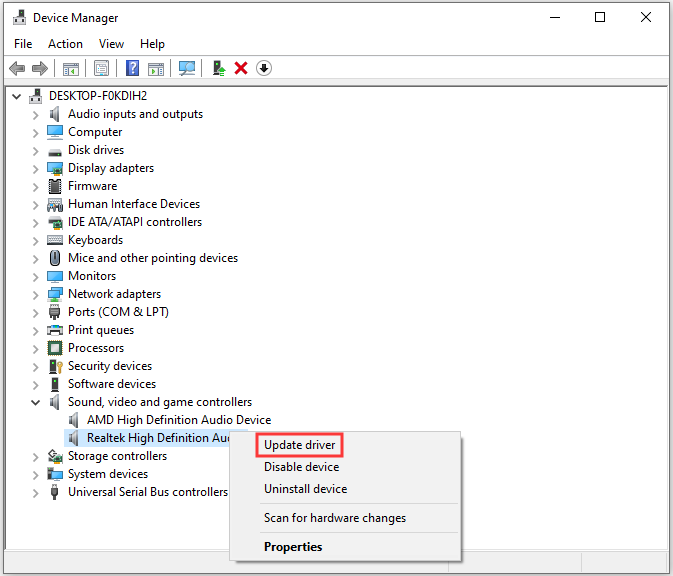Image resolution: width=673 pixels, height=576 pixels.
Task: Select the Processors label
Action: tap(96, 348)
